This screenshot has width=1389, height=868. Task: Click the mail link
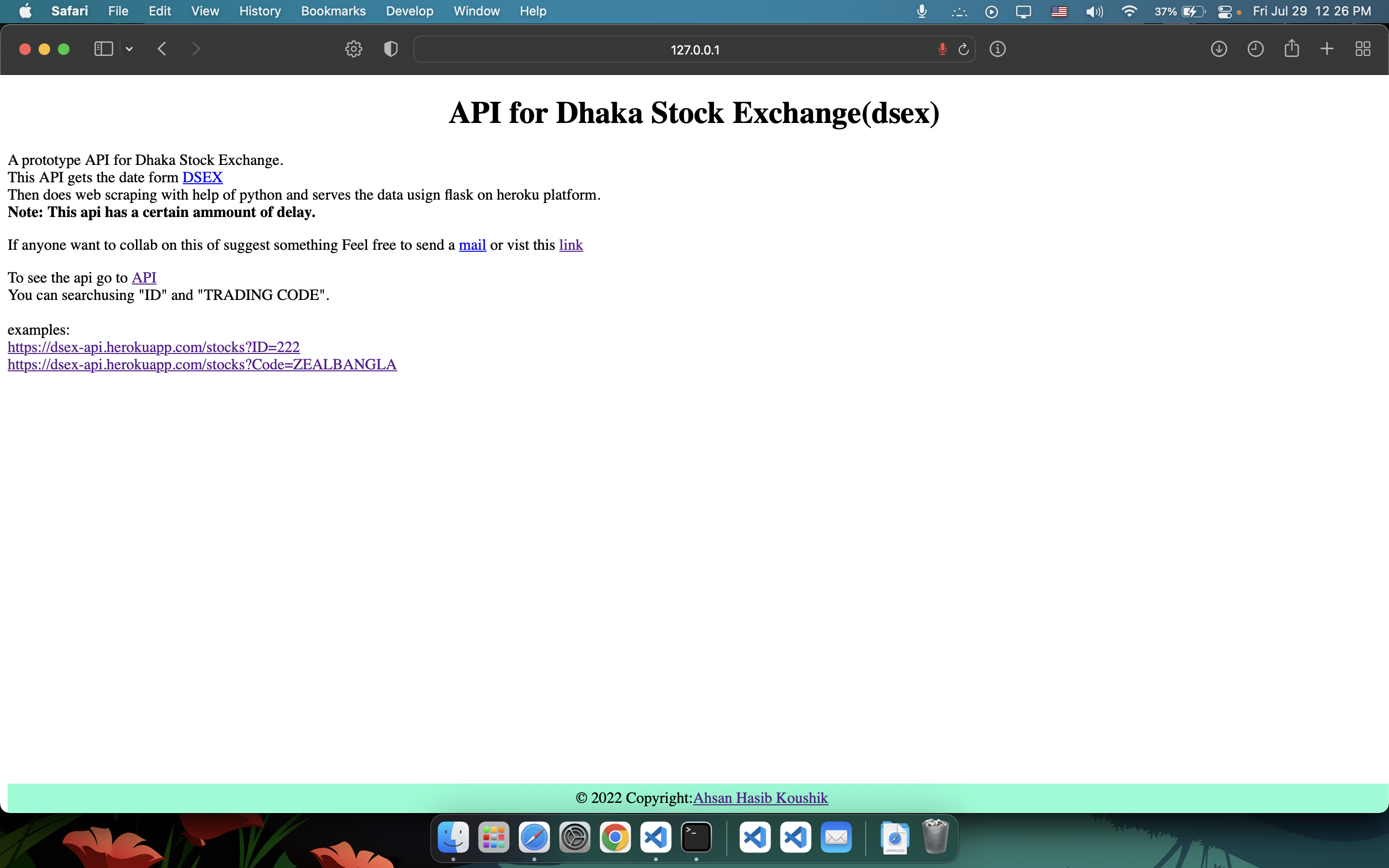[472, 245]
